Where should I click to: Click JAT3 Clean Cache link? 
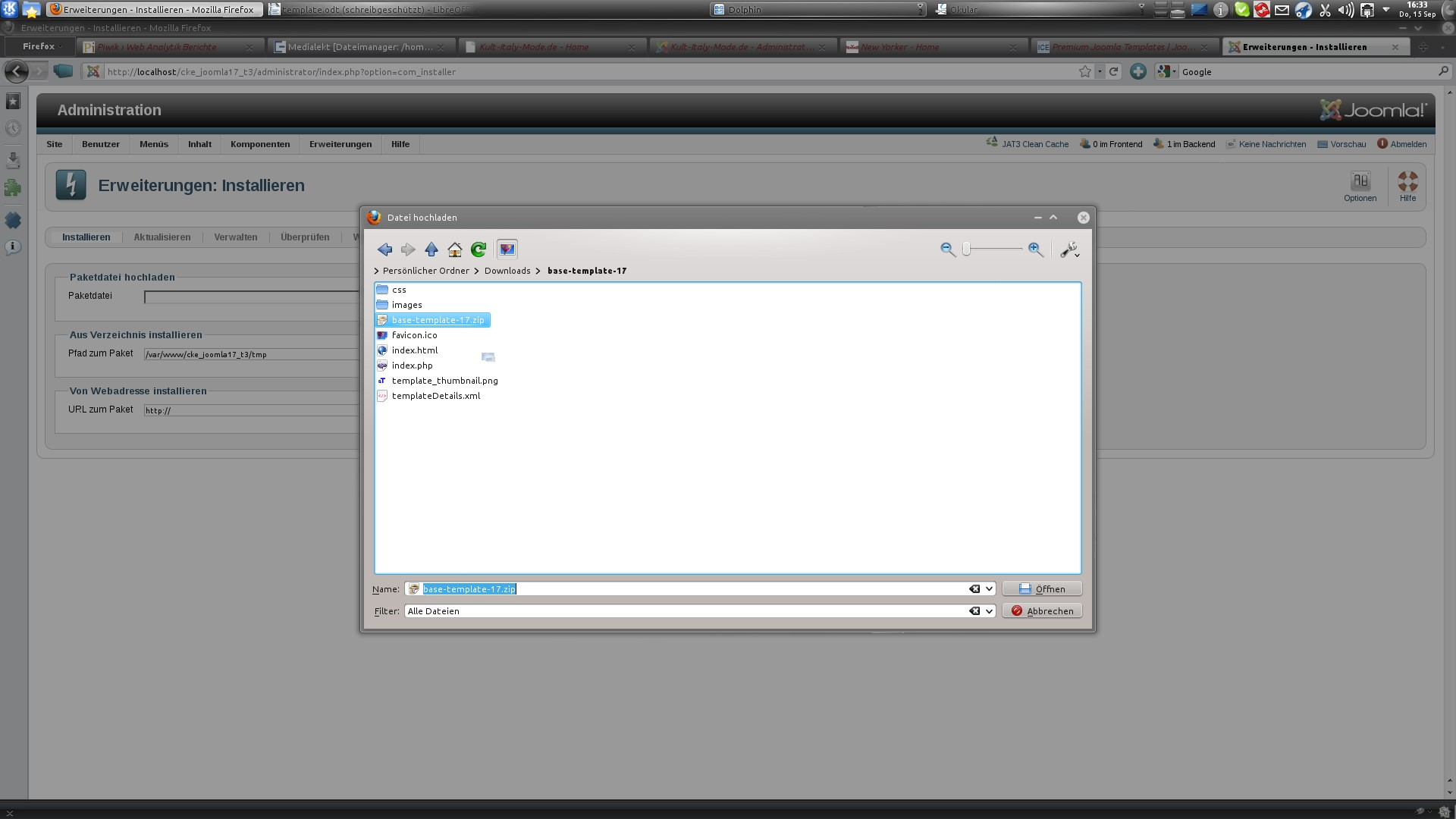point(1028,143)
